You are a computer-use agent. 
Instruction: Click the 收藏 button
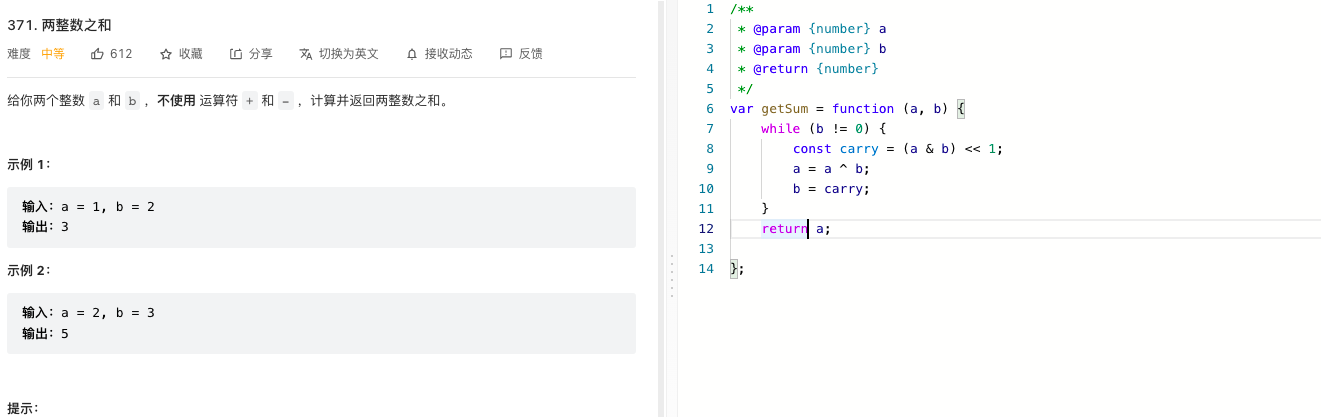click(181, 54)
